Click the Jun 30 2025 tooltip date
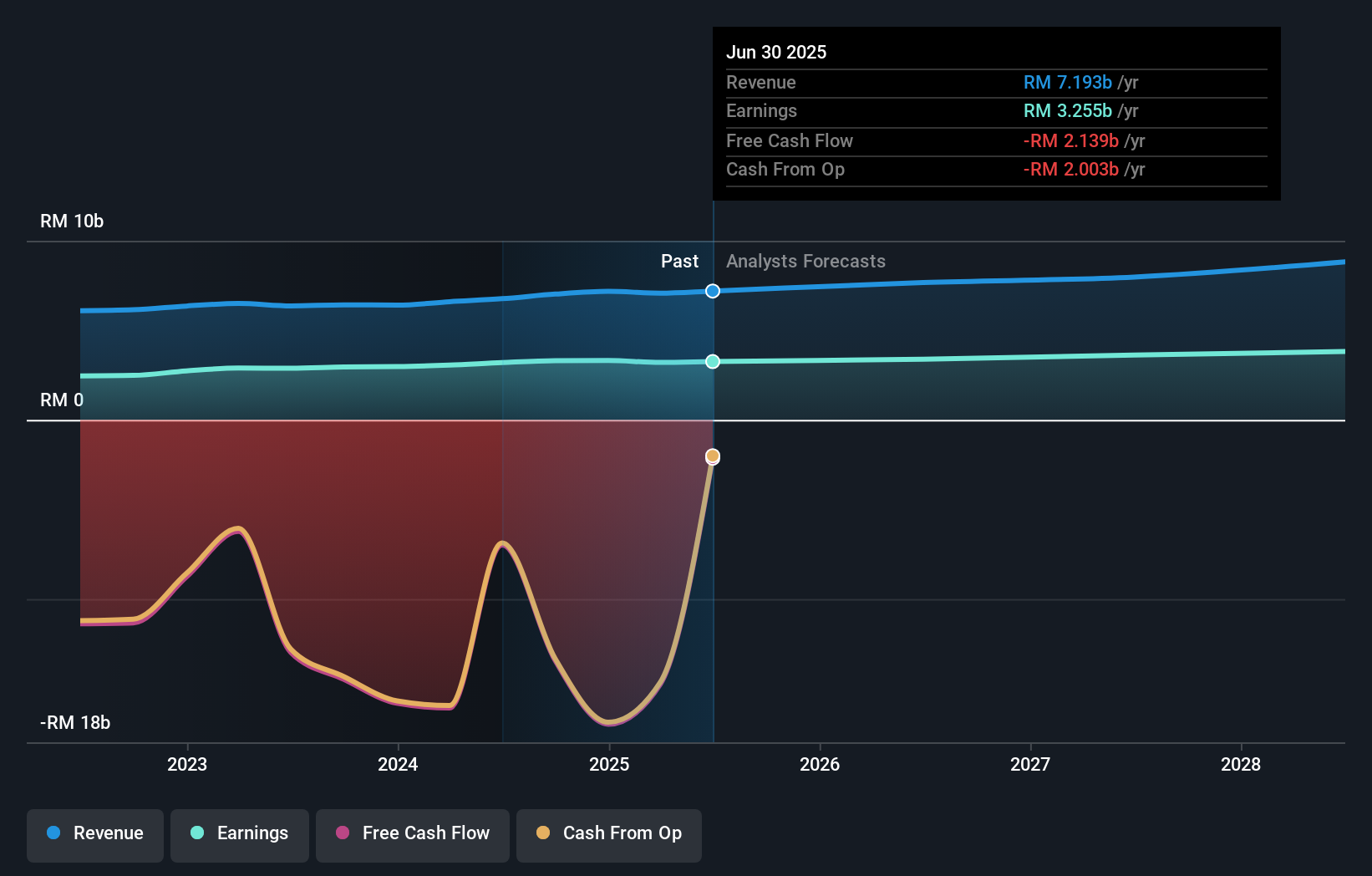Image resolution: width=1372 pixels, height=876 pixels. 776,52
